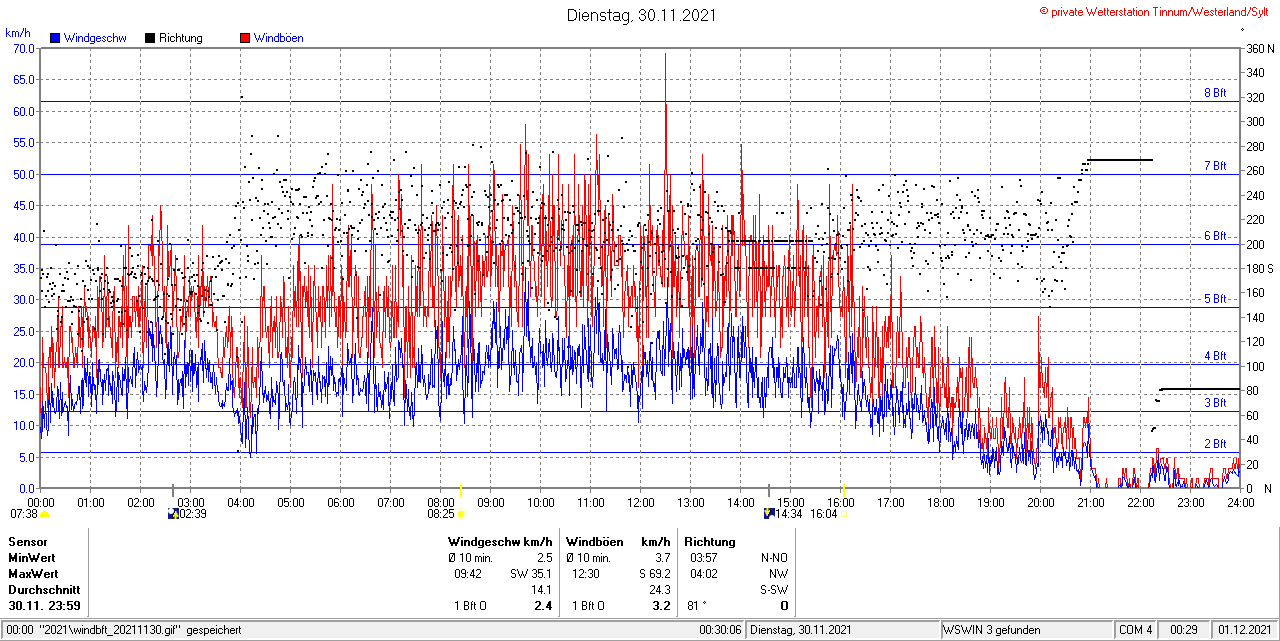Screen dimensions: 1280x641
Task: Click the 7 Bft threshold label
Action: [1214, 166]
